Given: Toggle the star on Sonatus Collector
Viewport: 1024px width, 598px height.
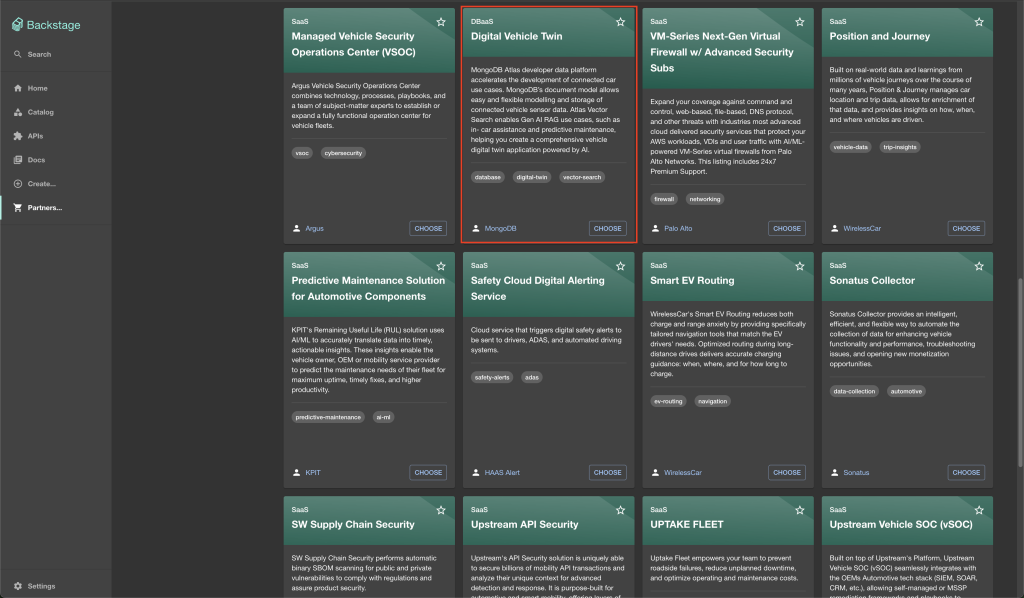Looking at the screenshot, I should pos(978,266).
